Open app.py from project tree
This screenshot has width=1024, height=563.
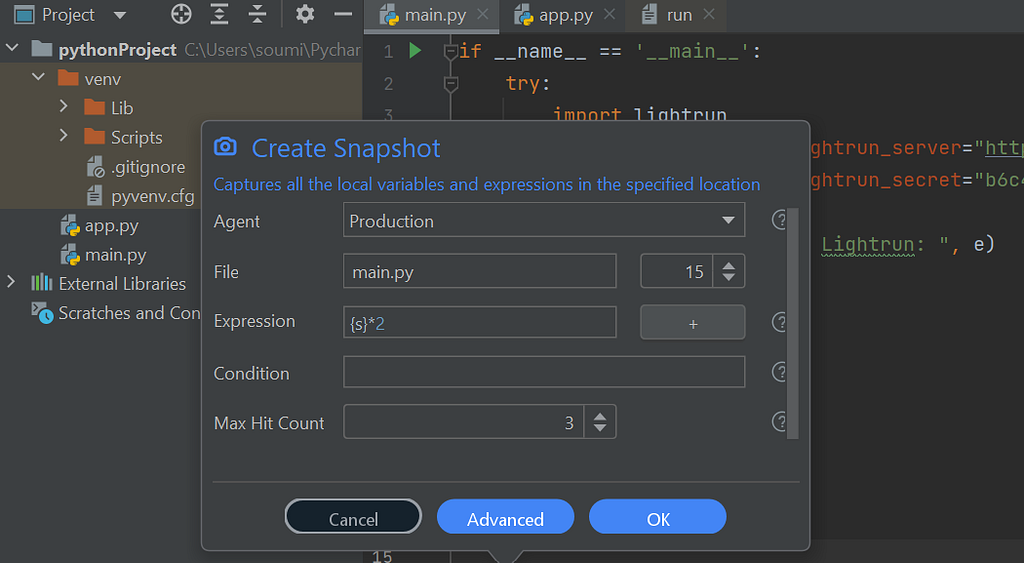click(111, 226)
